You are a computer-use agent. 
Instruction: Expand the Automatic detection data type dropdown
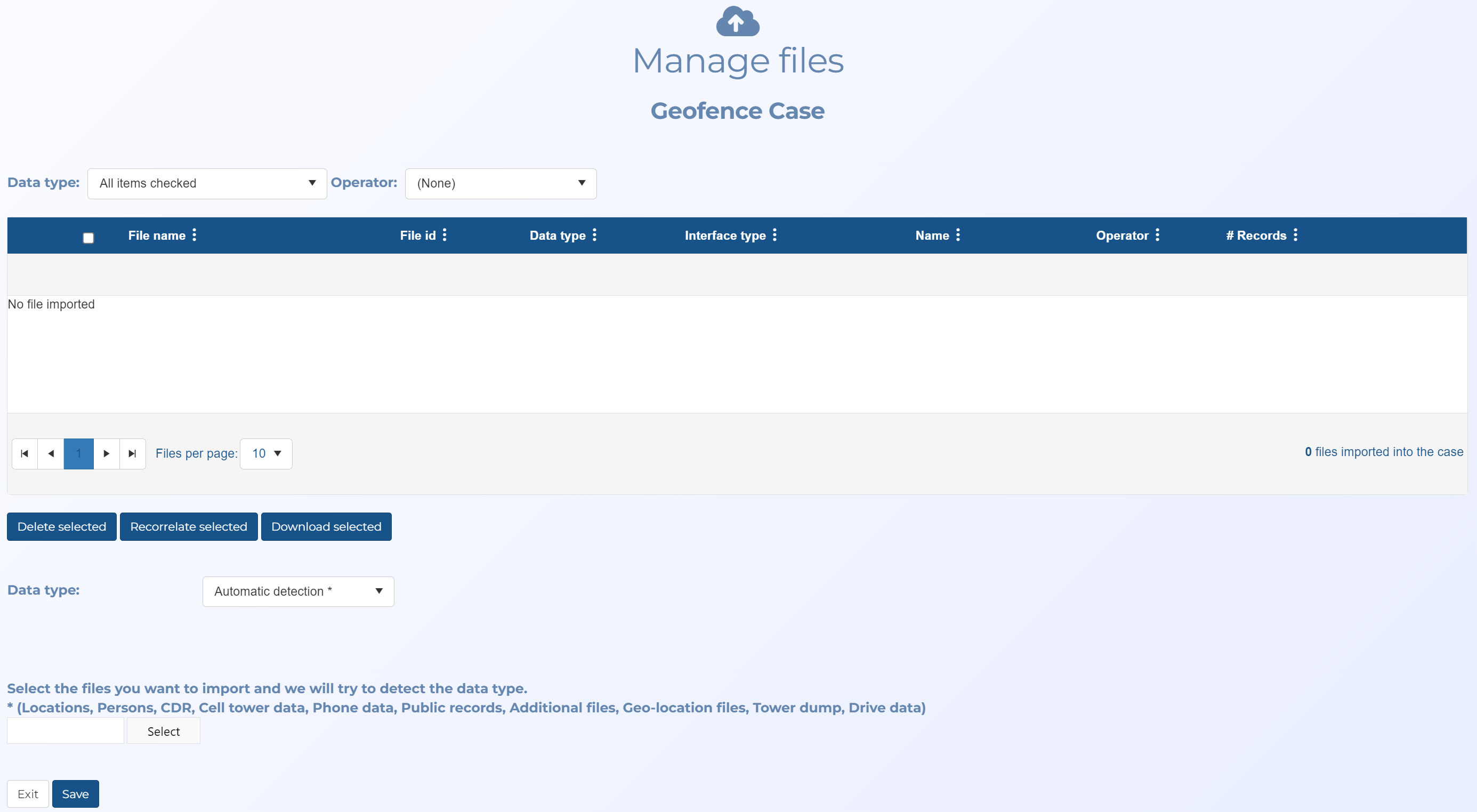tap(297, 591)
